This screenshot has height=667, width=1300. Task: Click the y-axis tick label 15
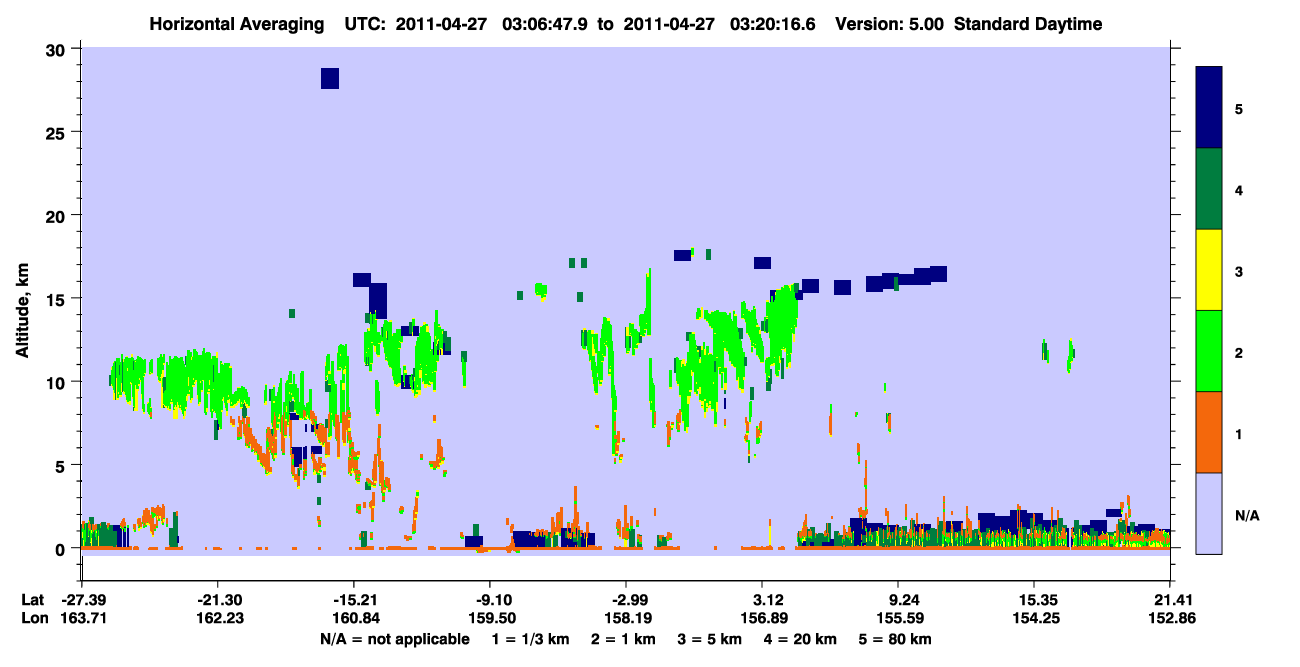point(58,299)
